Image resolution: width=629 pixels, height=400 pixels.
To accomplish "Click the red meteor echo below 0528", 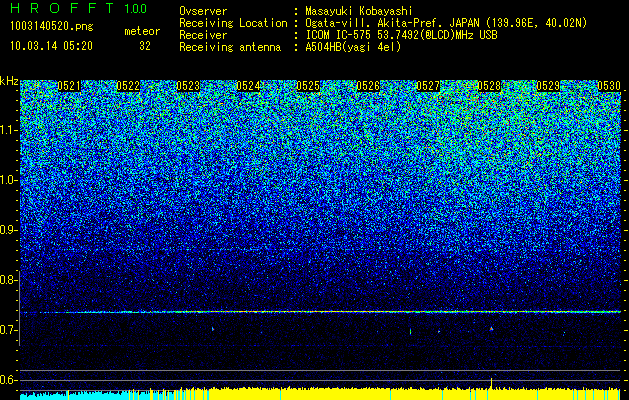I will tap(491, 329).
